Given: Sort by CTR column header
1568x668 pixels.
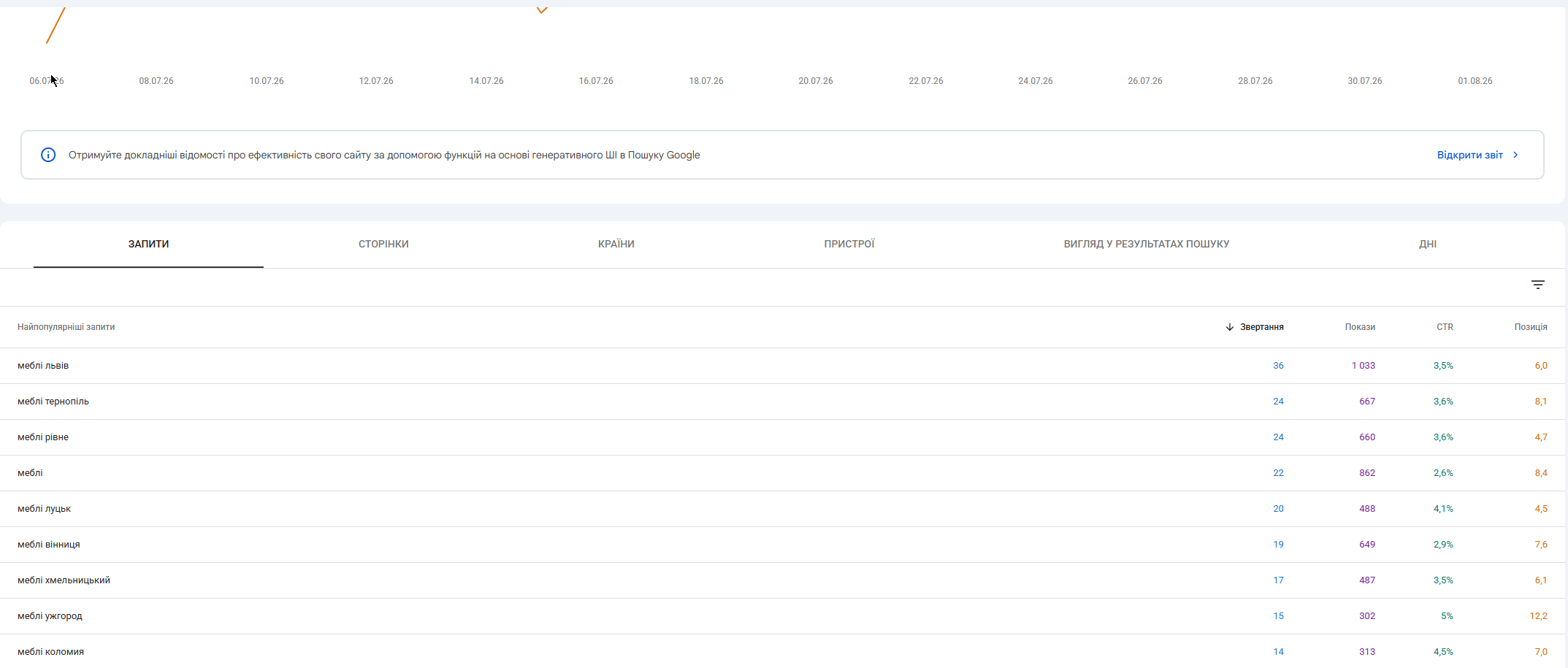Looking at the screenshot, I should 1445,327.
